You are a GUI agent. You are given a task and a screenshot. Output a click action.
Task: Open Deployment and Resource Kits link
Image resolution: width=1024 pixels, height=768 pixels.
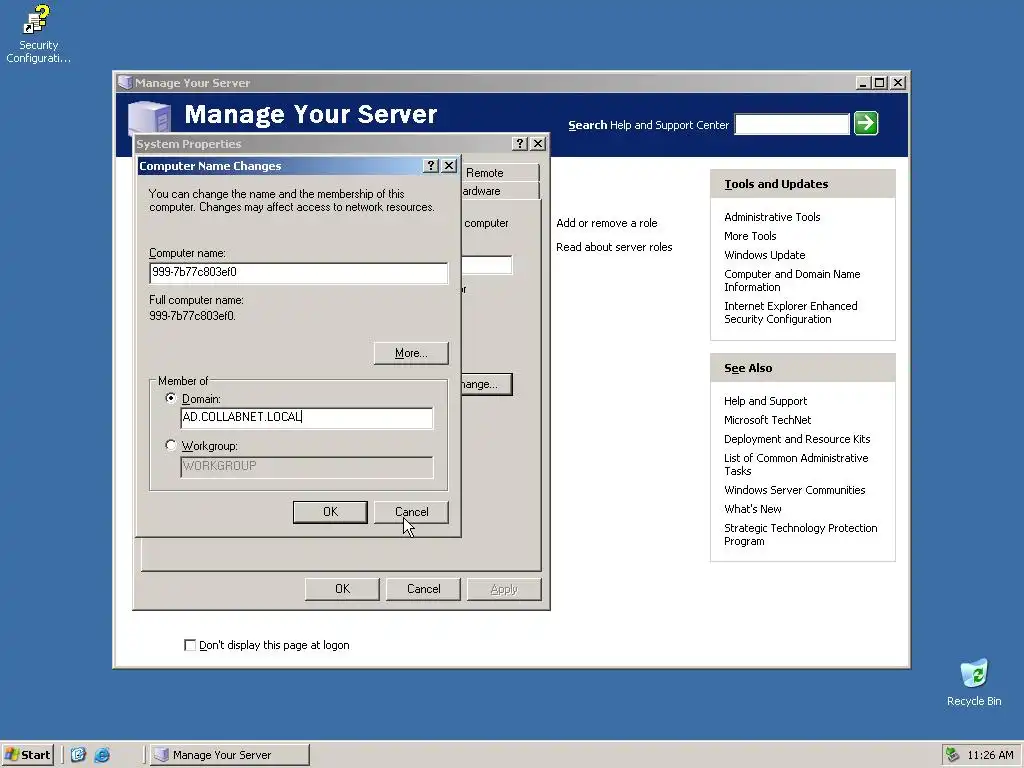pyautogui.click(x=797, y=439)
